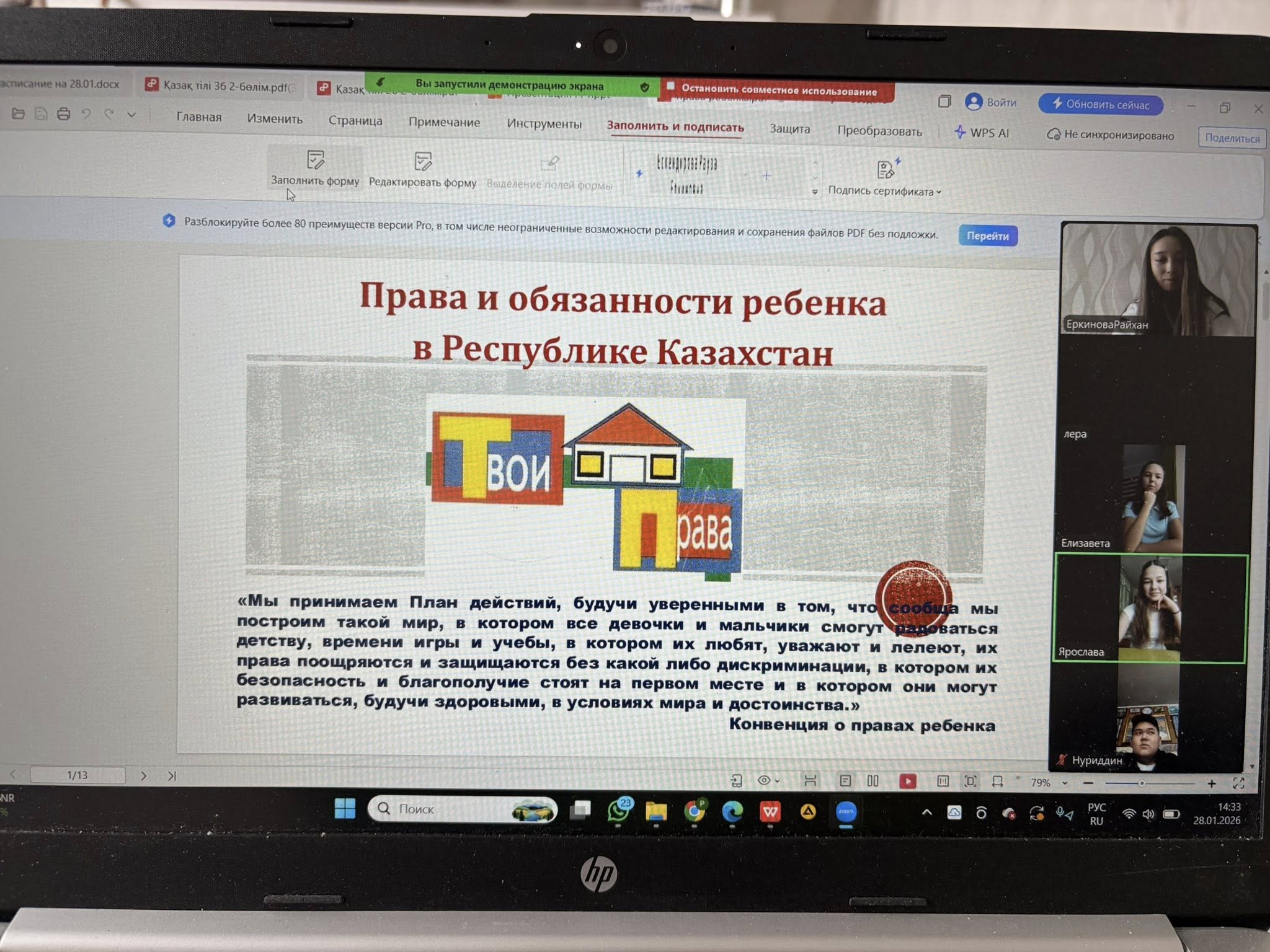The image size is (1270, 952).
Task: Click the blue Перейти button
Action: (987, 236)
